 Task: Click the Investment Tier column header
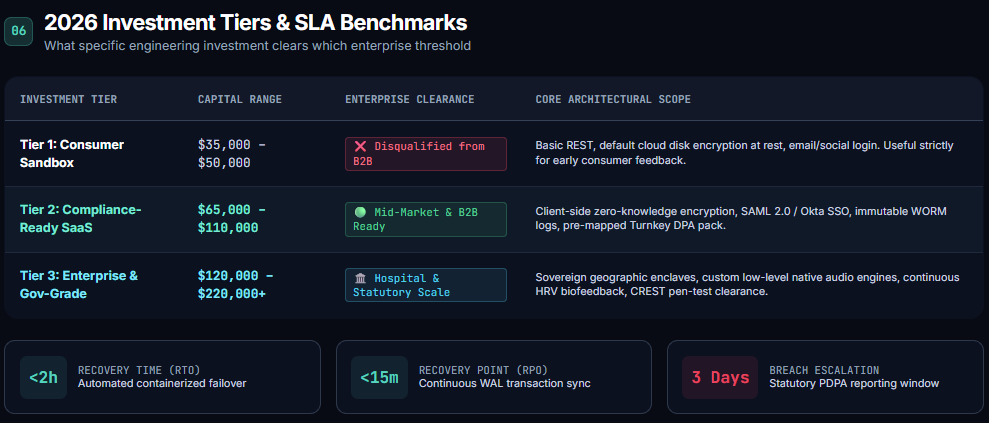(x=68, y=100)
